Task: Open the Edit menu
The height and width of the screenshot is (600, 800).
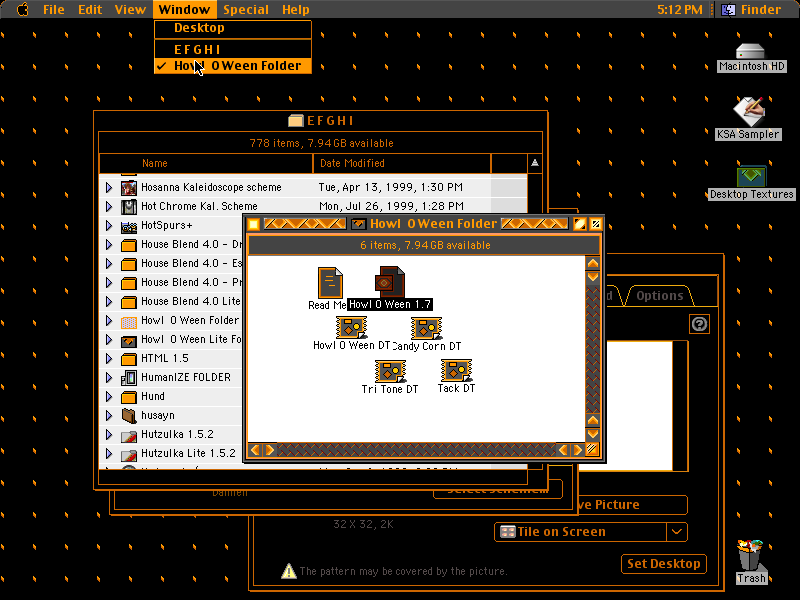Action: pos(90,9)
